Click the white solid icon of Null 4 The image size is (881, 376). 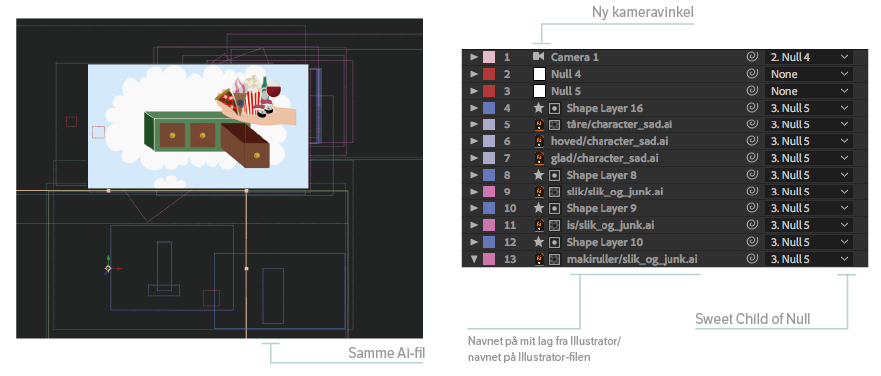coord(539,74)
